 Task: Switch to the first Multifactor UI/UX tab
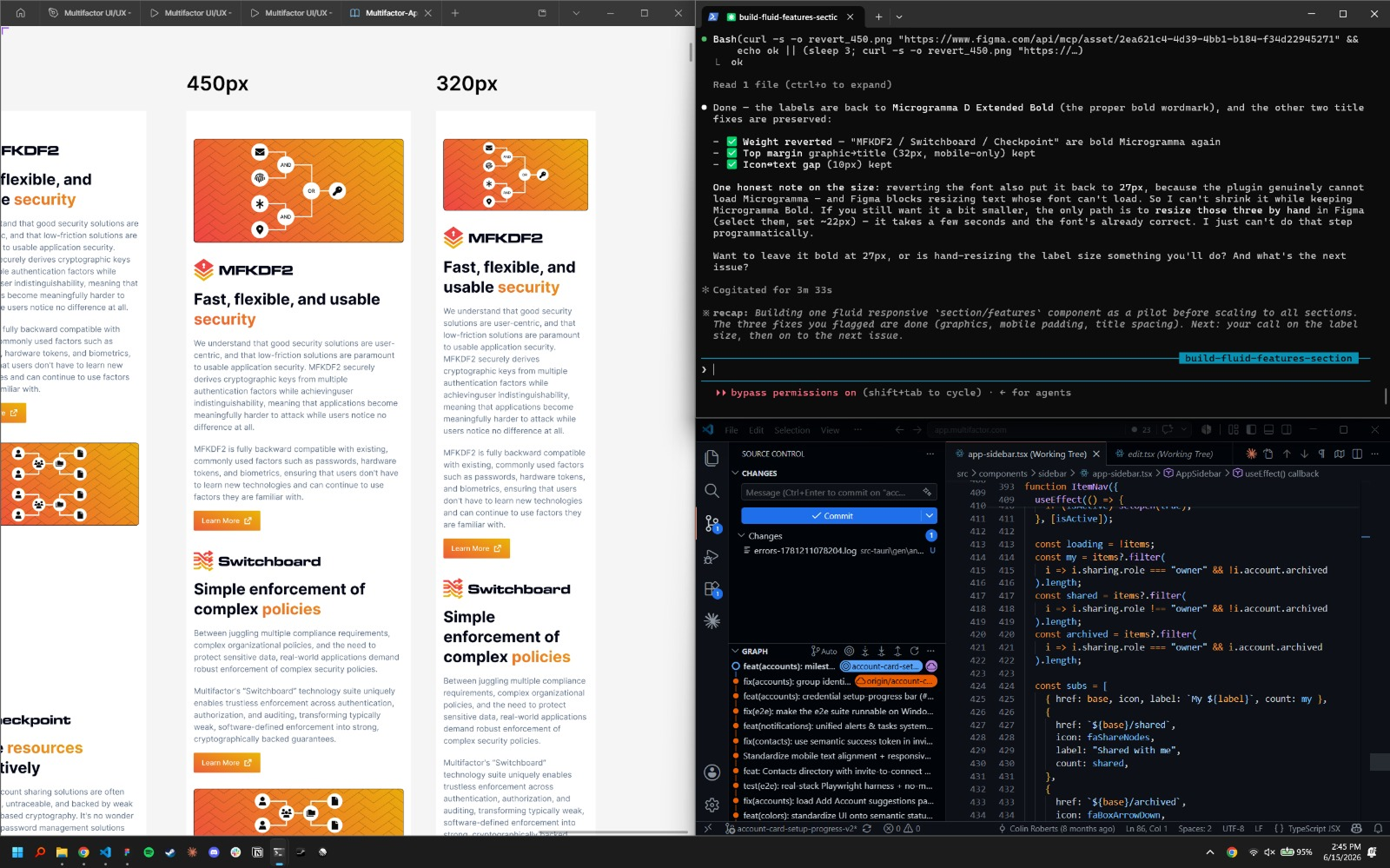[x=90, y=13]
